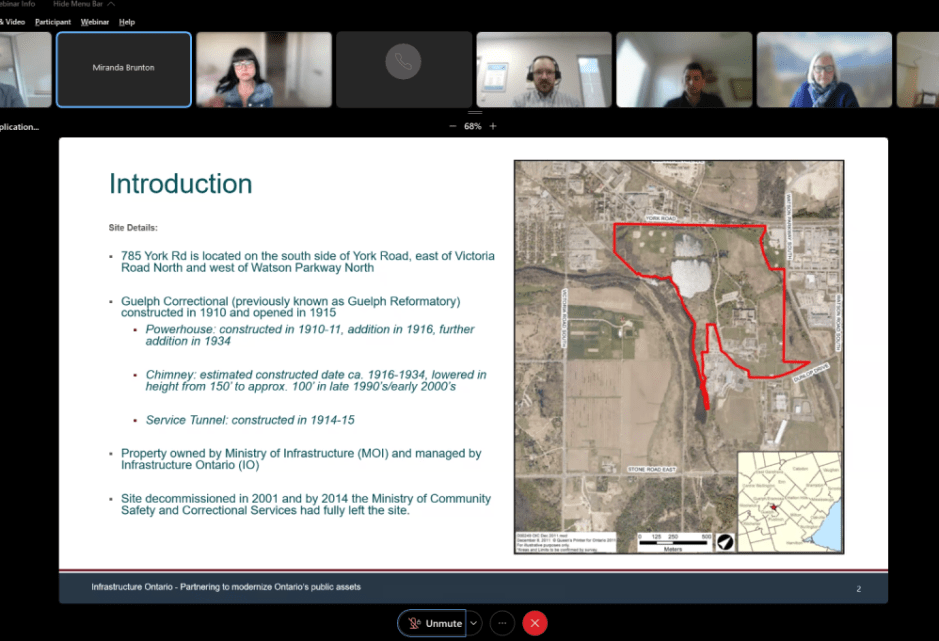Zoom in shared content with plus
The width and height of the screenshot is (939, 641).
point(493,127)
